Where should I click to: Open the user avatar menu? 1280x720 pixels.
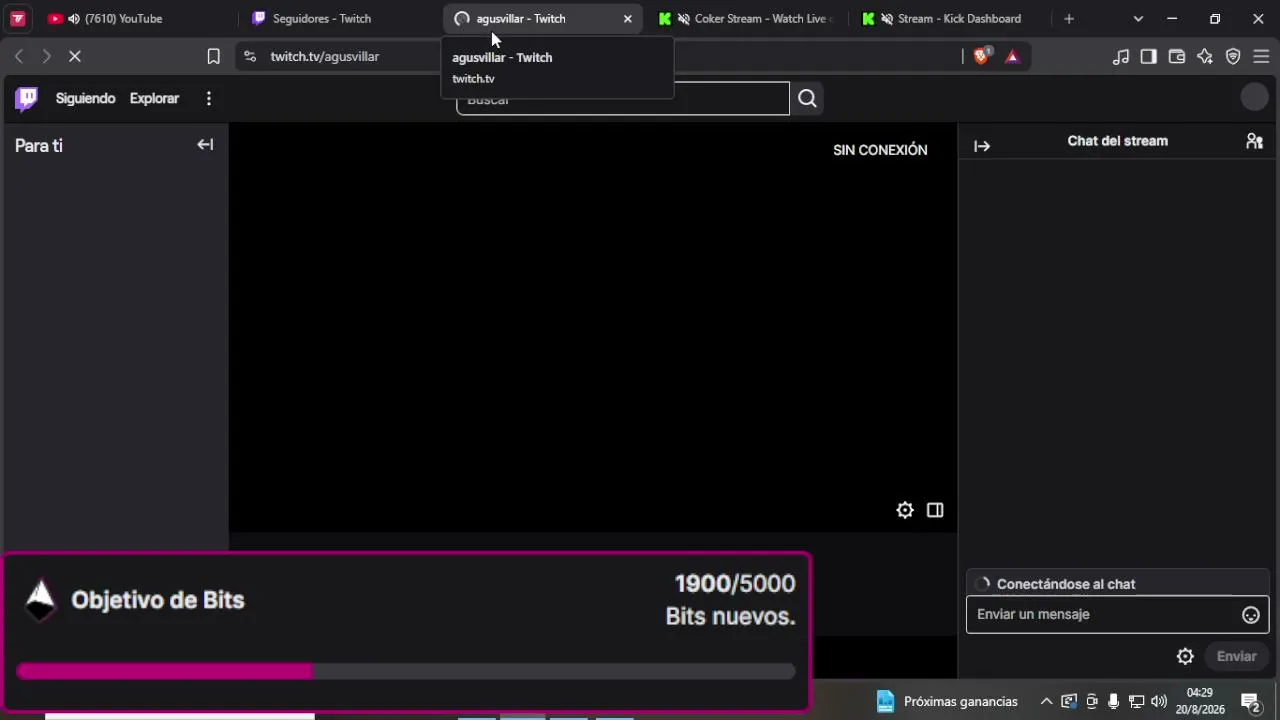(x=1254, y=97)
